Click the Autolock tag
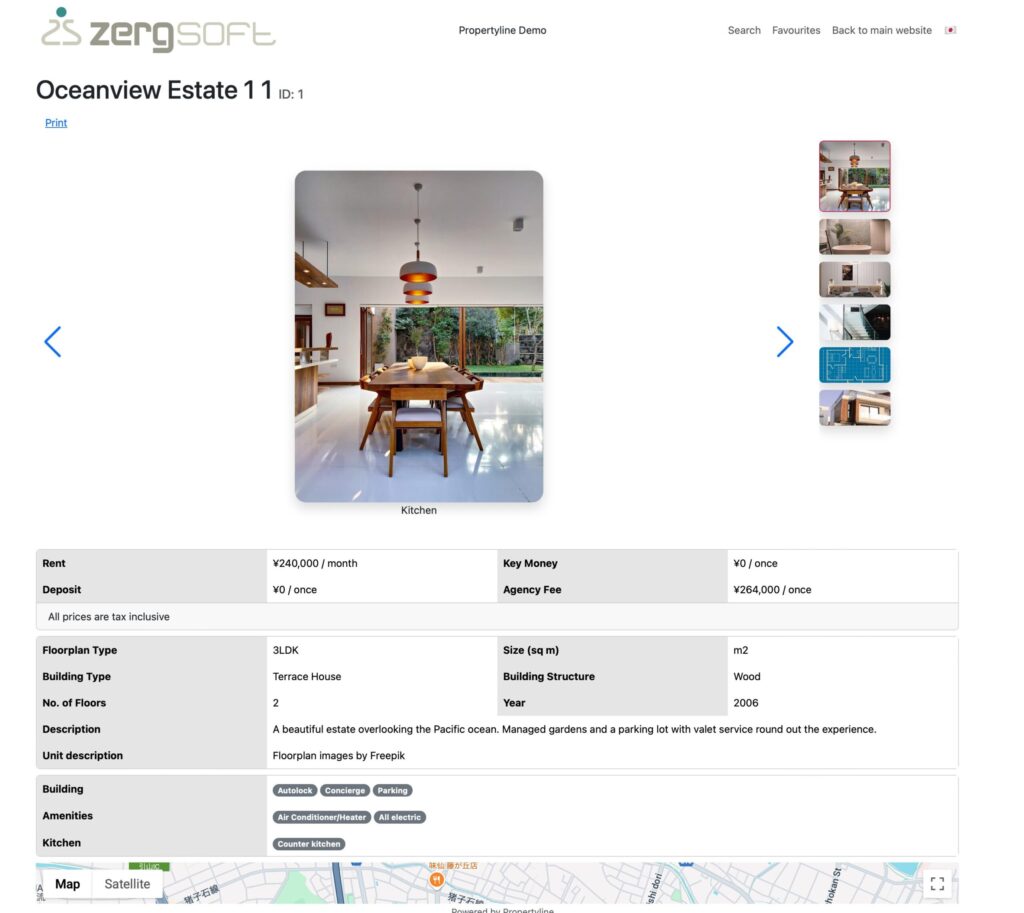This screenshot has width=1024, height=913. (295, 790)
